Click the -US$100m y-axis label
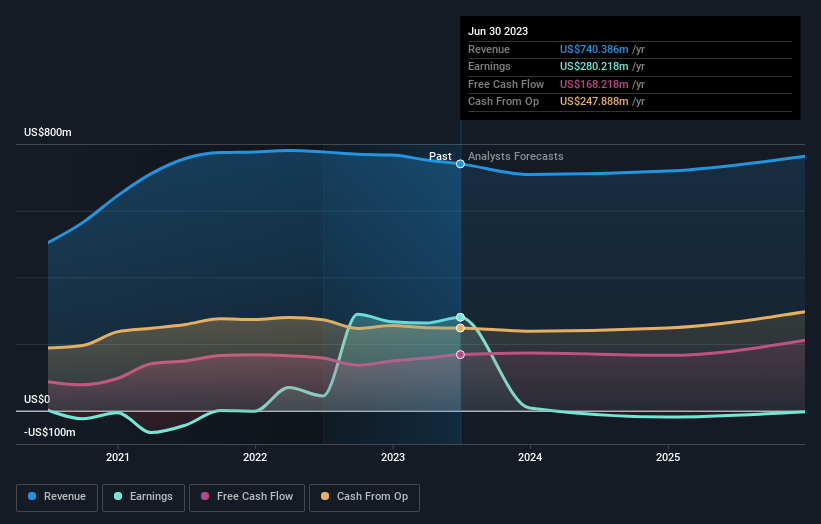The height and width of the screenshot is (524, 821). coord(50,432)
